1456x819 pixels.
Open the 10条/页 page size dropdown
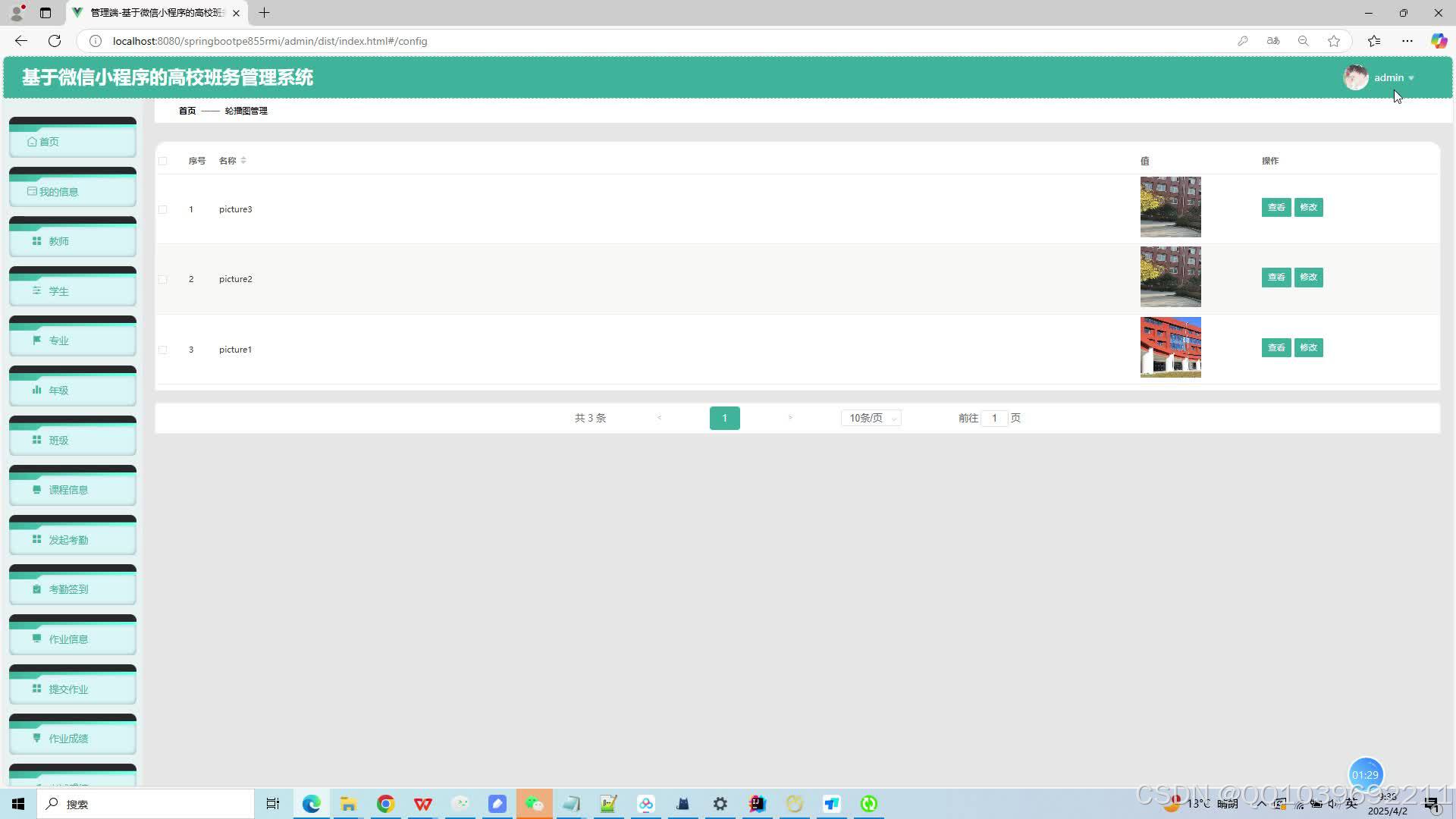(871, 418)
